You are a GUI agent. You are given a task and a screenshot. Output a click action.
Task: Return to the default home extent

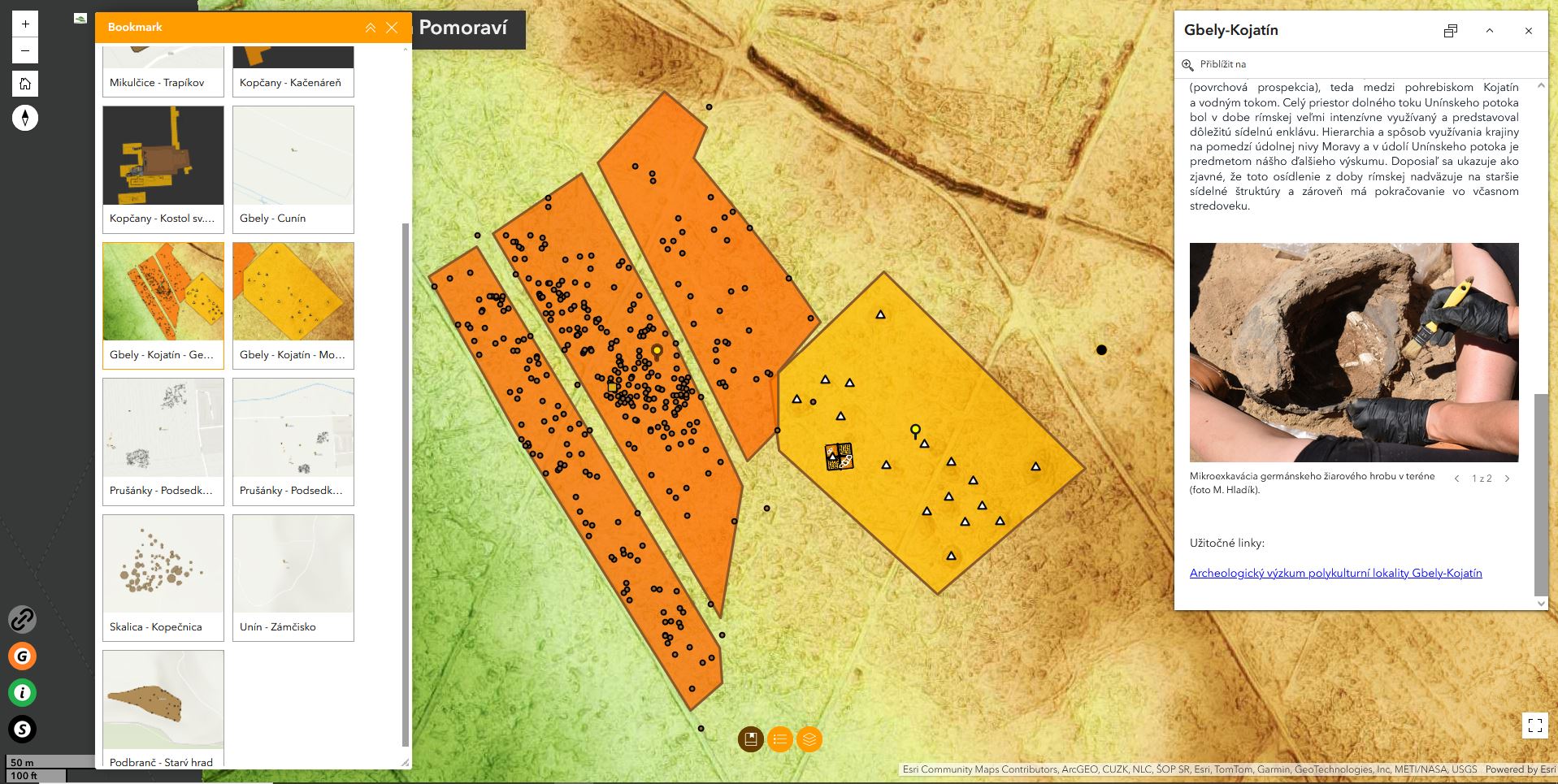(x=25, y=84)
